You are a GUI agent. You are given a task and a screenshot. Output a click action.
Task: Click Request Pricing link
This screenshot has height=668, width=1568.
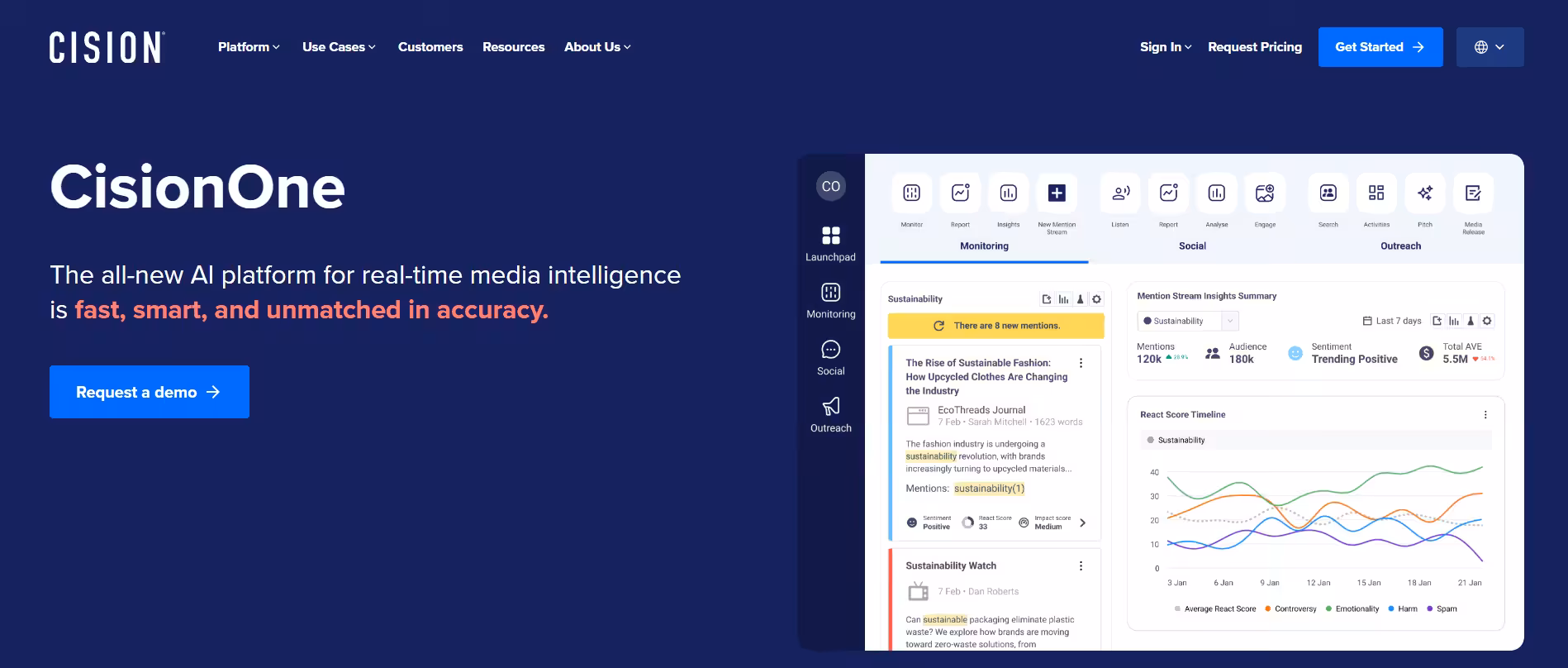pos(1255,47)
